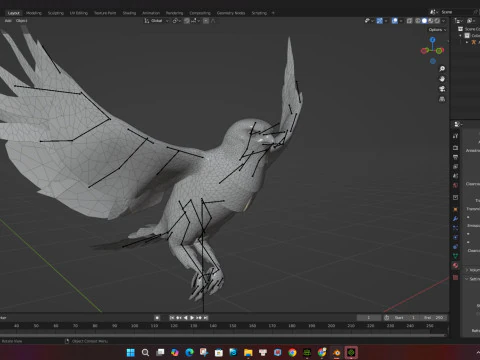480x360 pixels.
Task: Switch to the Shading workspace tab
Action: click(x=129, y=13)
